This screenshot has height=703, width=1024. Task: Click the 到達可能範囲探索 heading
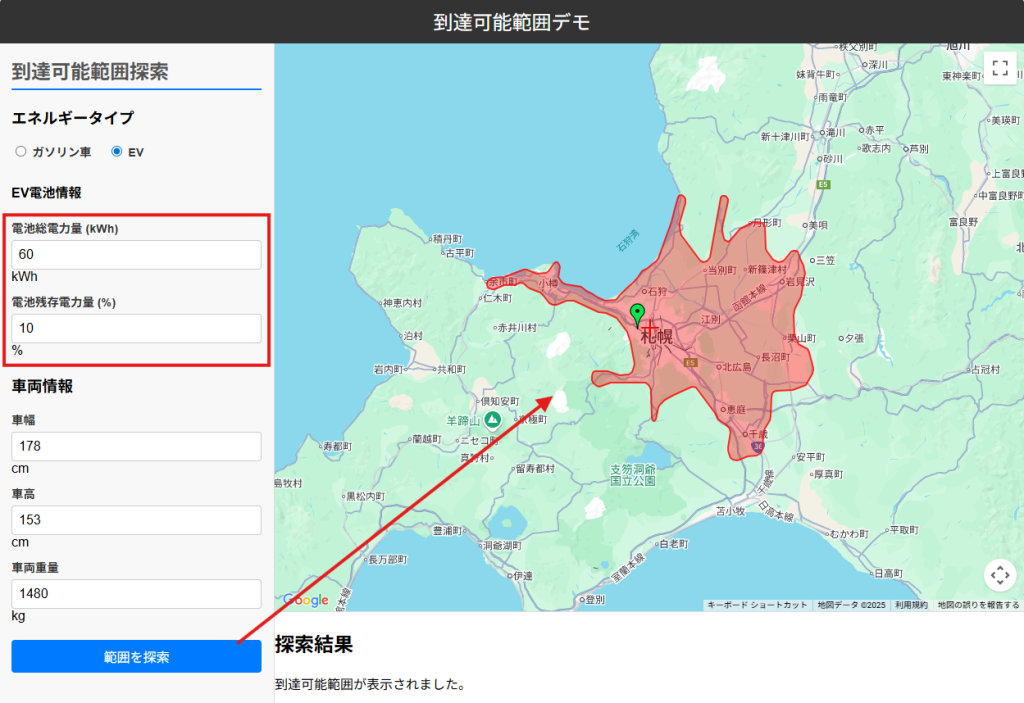pos(90,71)
